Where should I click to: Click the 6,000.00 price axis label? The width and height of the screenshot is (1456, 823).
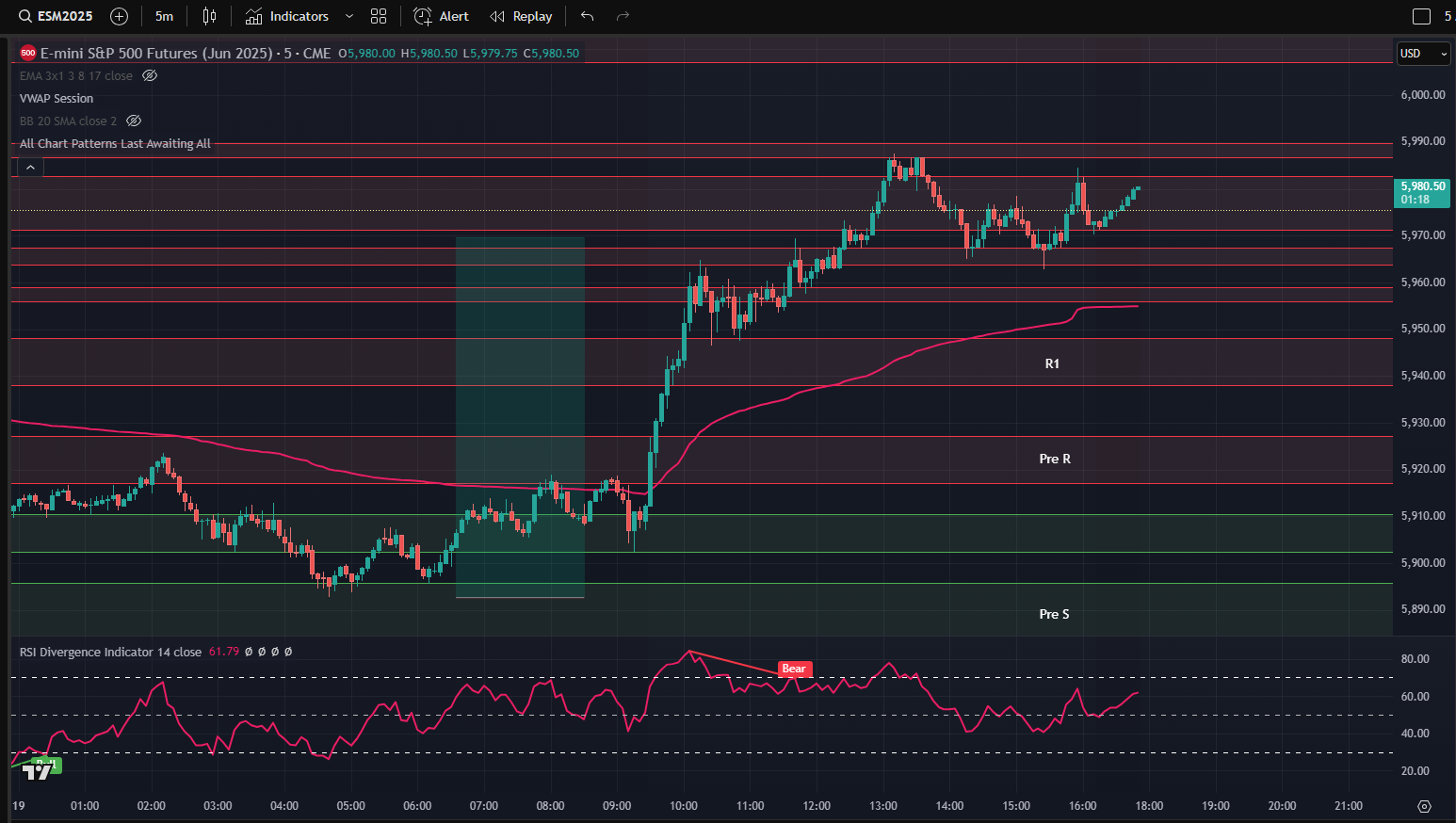(1423, 94)
